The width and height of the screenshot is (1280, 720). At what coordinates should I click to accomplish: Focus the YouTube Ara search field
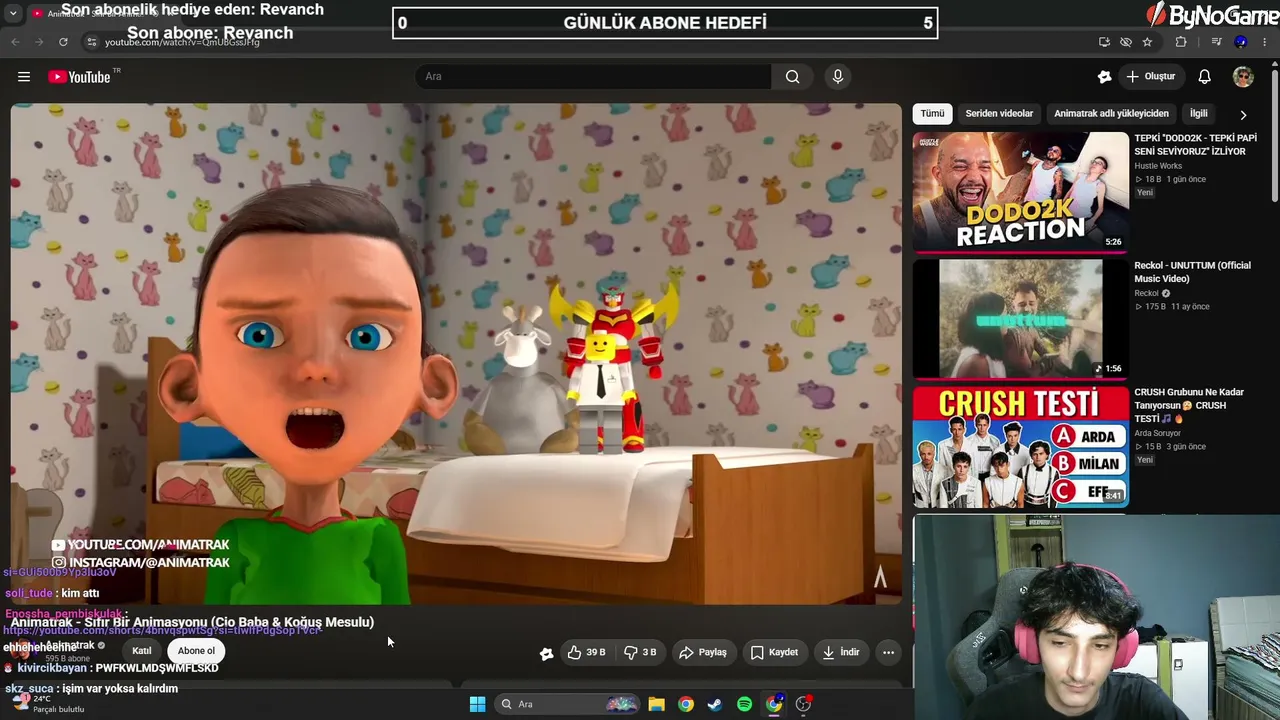pos(594,77)
